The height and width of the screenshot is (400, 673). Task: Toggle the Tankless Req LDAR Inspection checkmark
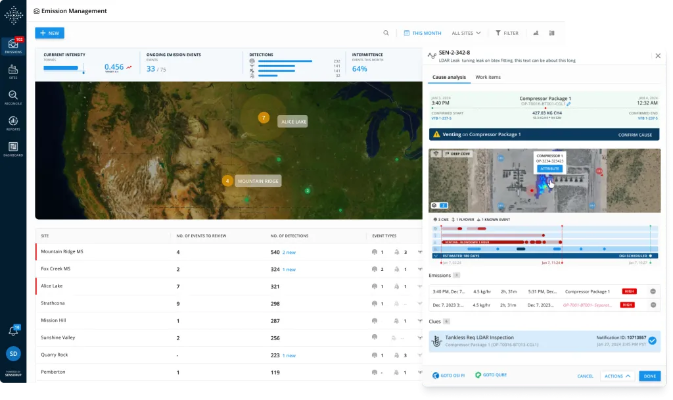[x=652, y=341]
